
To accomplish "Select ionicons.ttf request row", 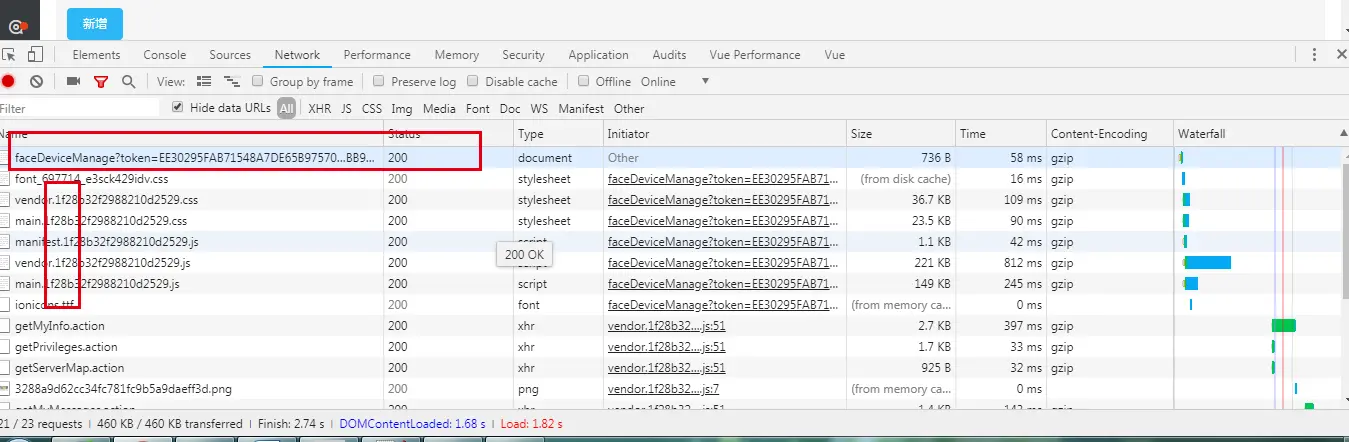I will point(670,304).
